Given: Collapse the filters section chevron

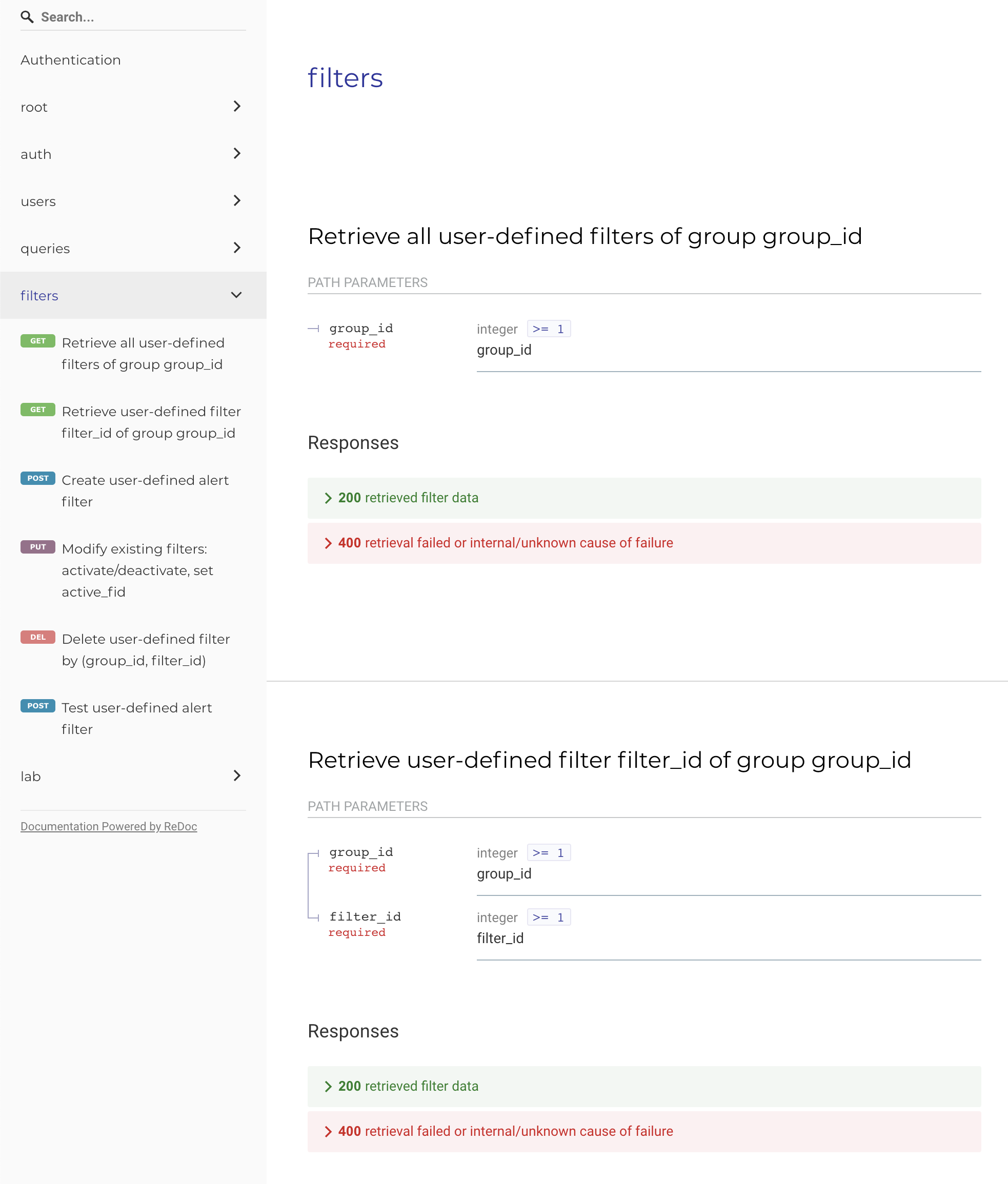Looking at the screenshot, I should pos(236,295).
